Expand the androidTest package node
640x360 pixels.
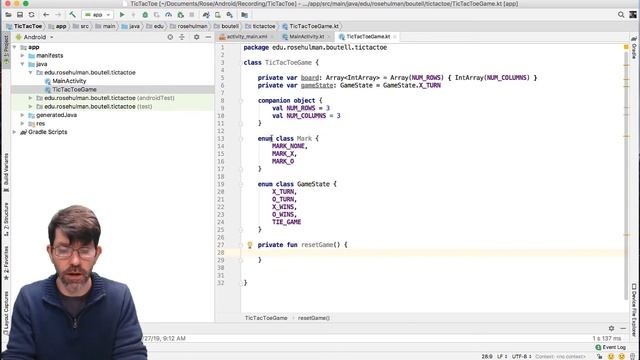click(x=31, y=98)
